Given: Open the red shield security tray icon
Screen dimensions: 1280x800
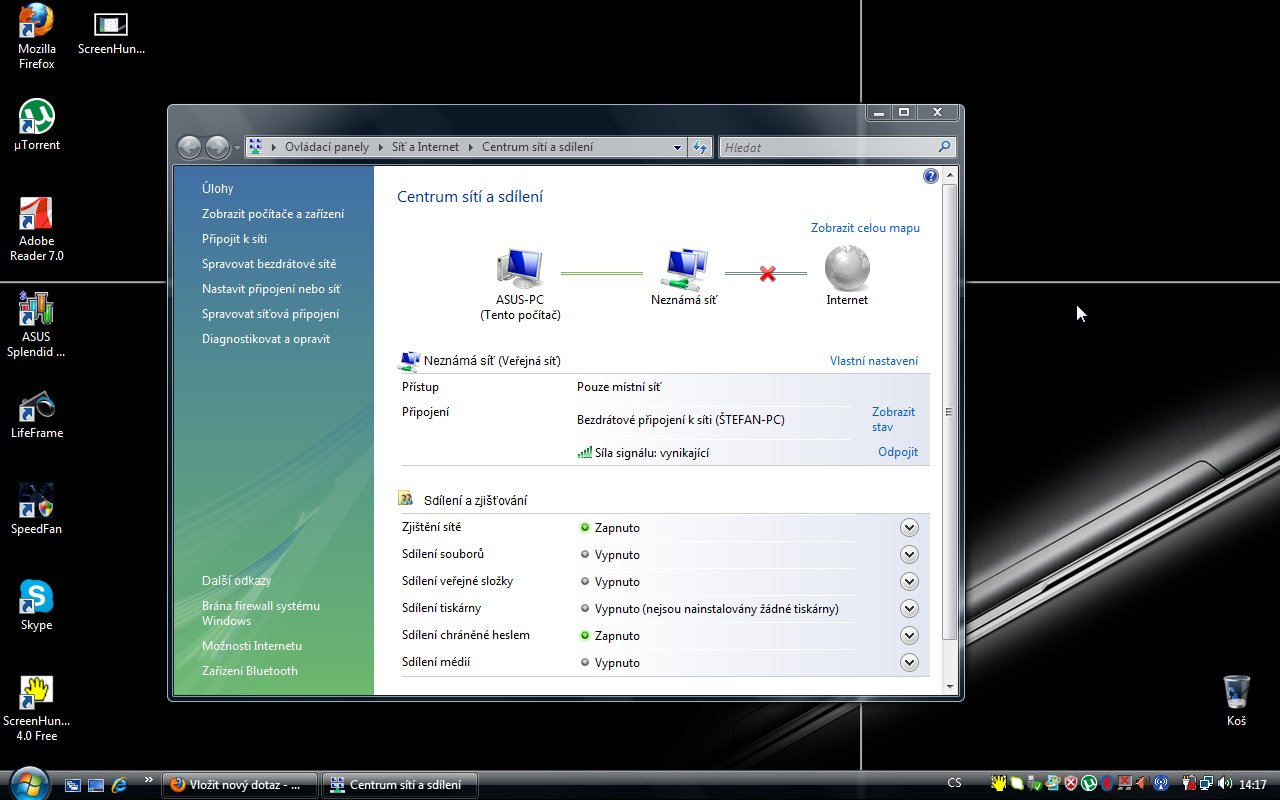Looking at the screenshot, I should tap(1071, 784).
